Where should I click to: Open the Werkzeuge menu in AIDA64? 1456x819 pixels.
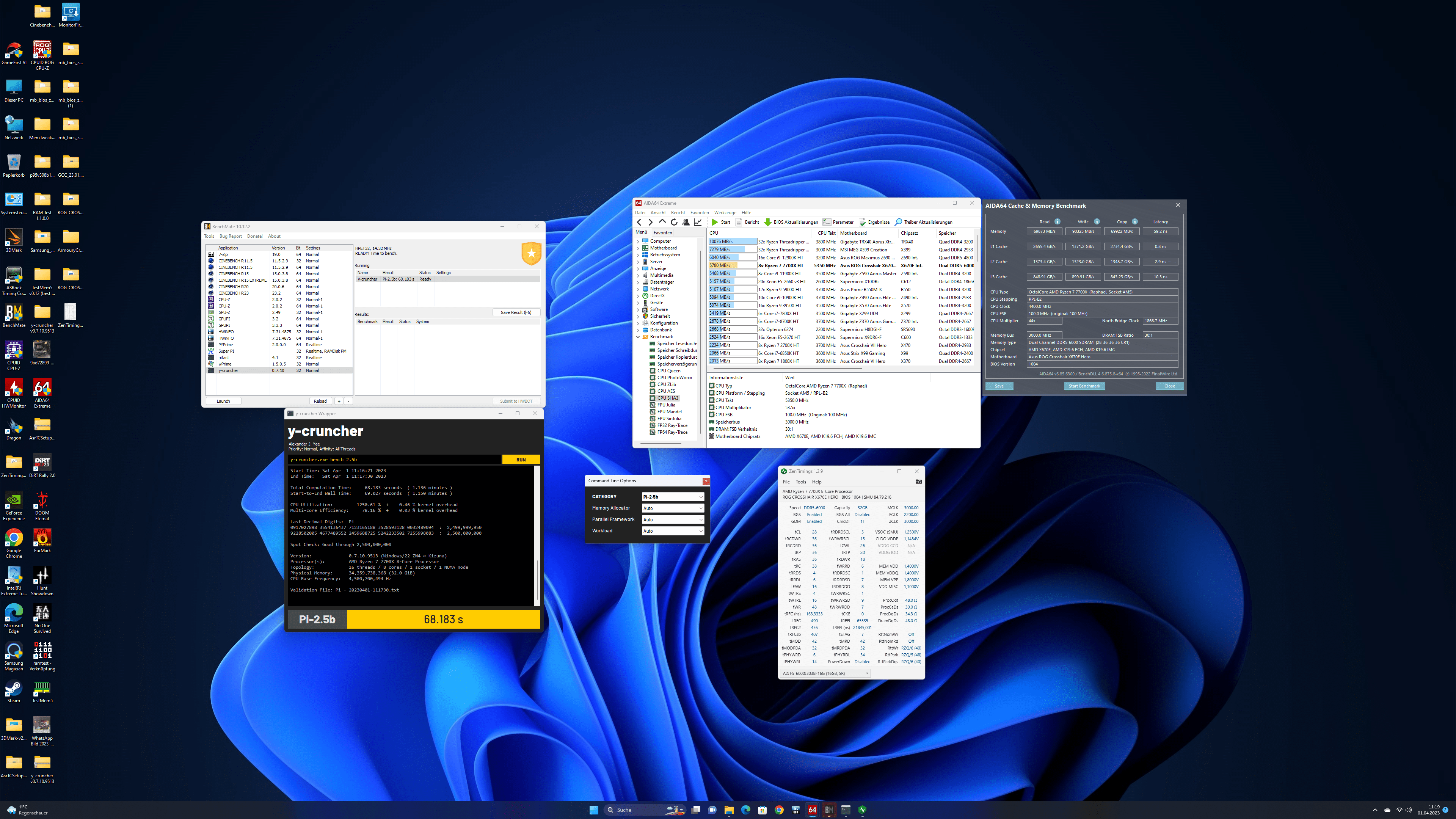(725, 212)
